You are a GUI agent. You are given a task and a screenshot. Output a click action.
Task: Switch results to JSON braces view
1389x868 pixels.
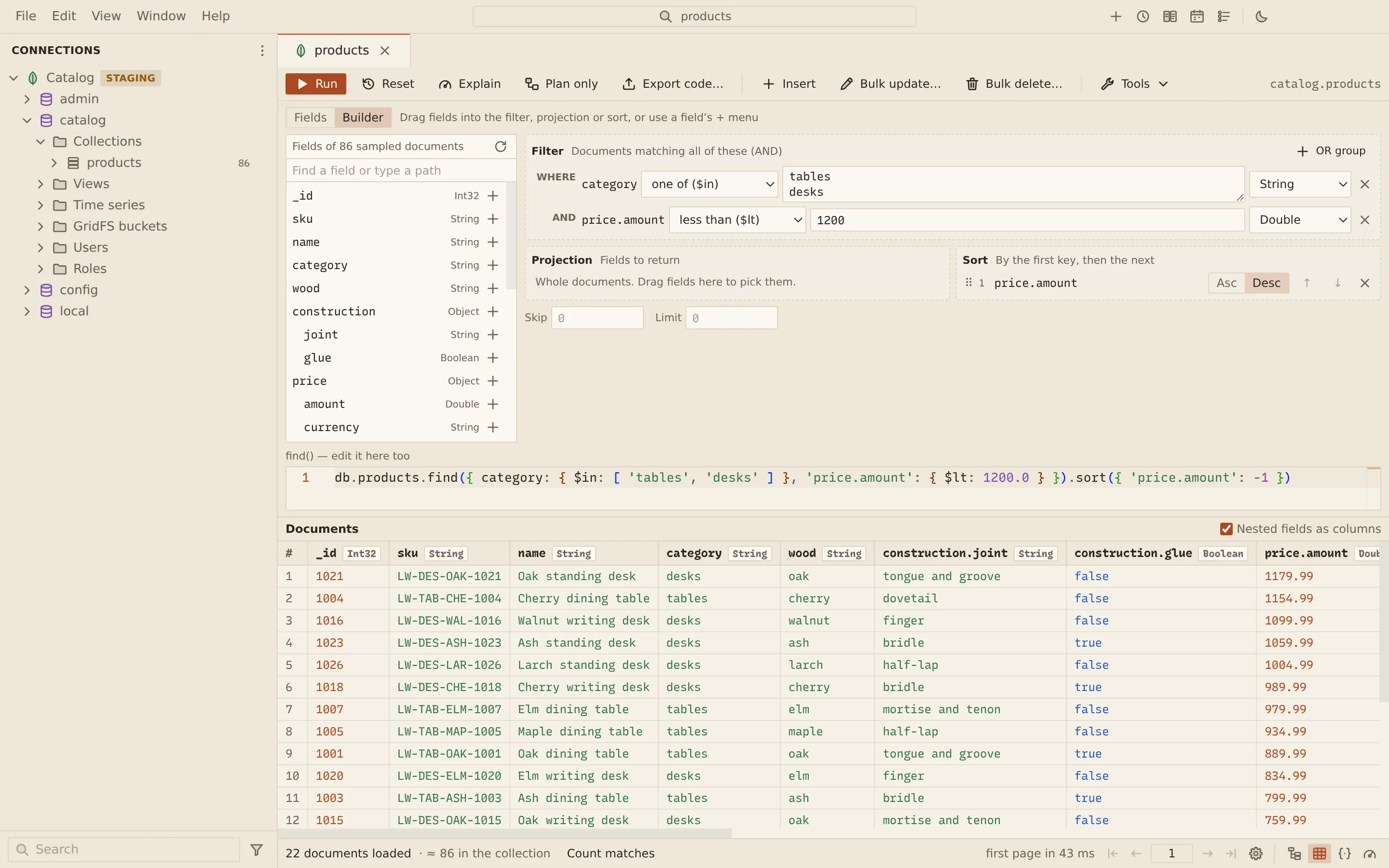point(1345,854)
